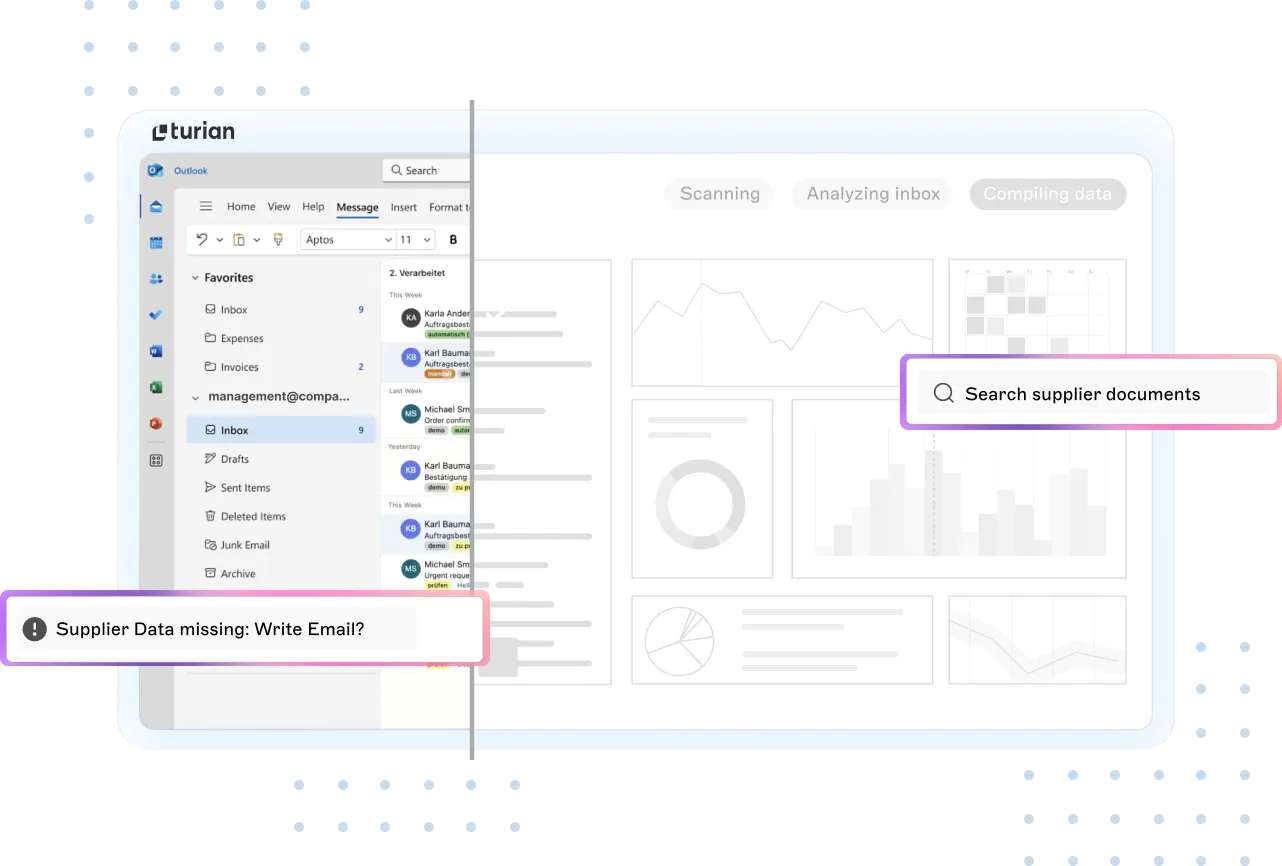
Task: Open the To Do checkmark icon
Action: point(156,315)
